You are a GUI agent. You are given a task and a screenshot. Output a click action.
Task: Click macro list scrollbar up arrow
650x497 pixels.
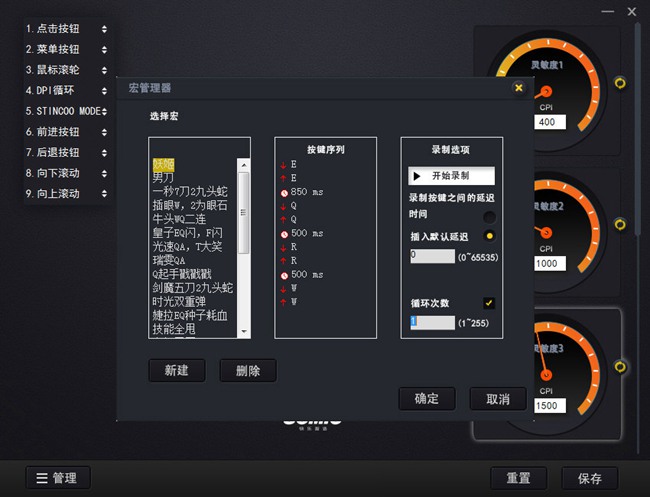(244, 165)
